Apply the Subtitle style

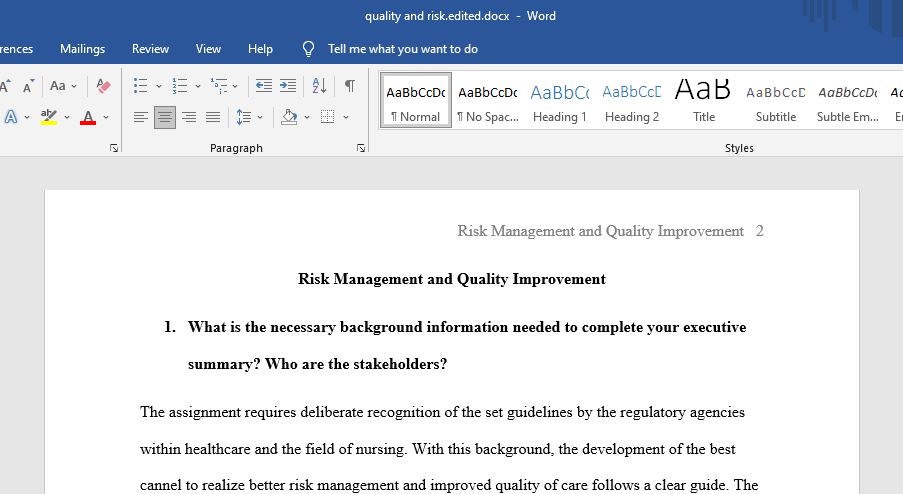(776, 100)
